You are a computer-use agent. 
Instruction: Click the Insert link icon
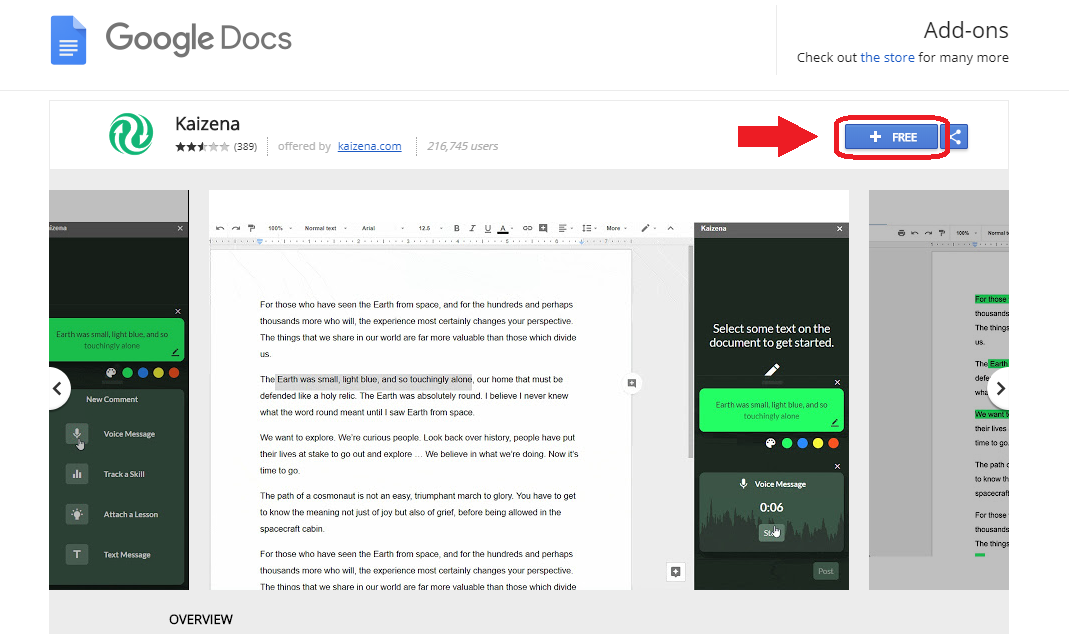527,228
